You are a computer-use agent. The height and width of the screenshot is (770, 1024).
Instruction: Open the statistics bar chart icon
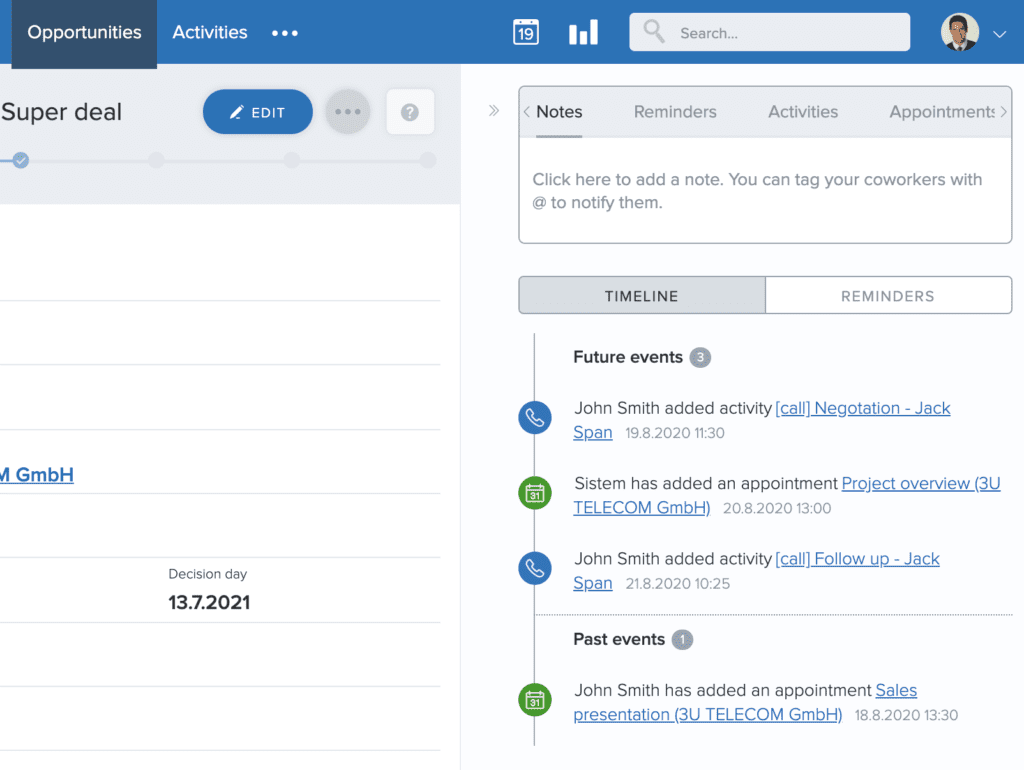coord(583,31)
